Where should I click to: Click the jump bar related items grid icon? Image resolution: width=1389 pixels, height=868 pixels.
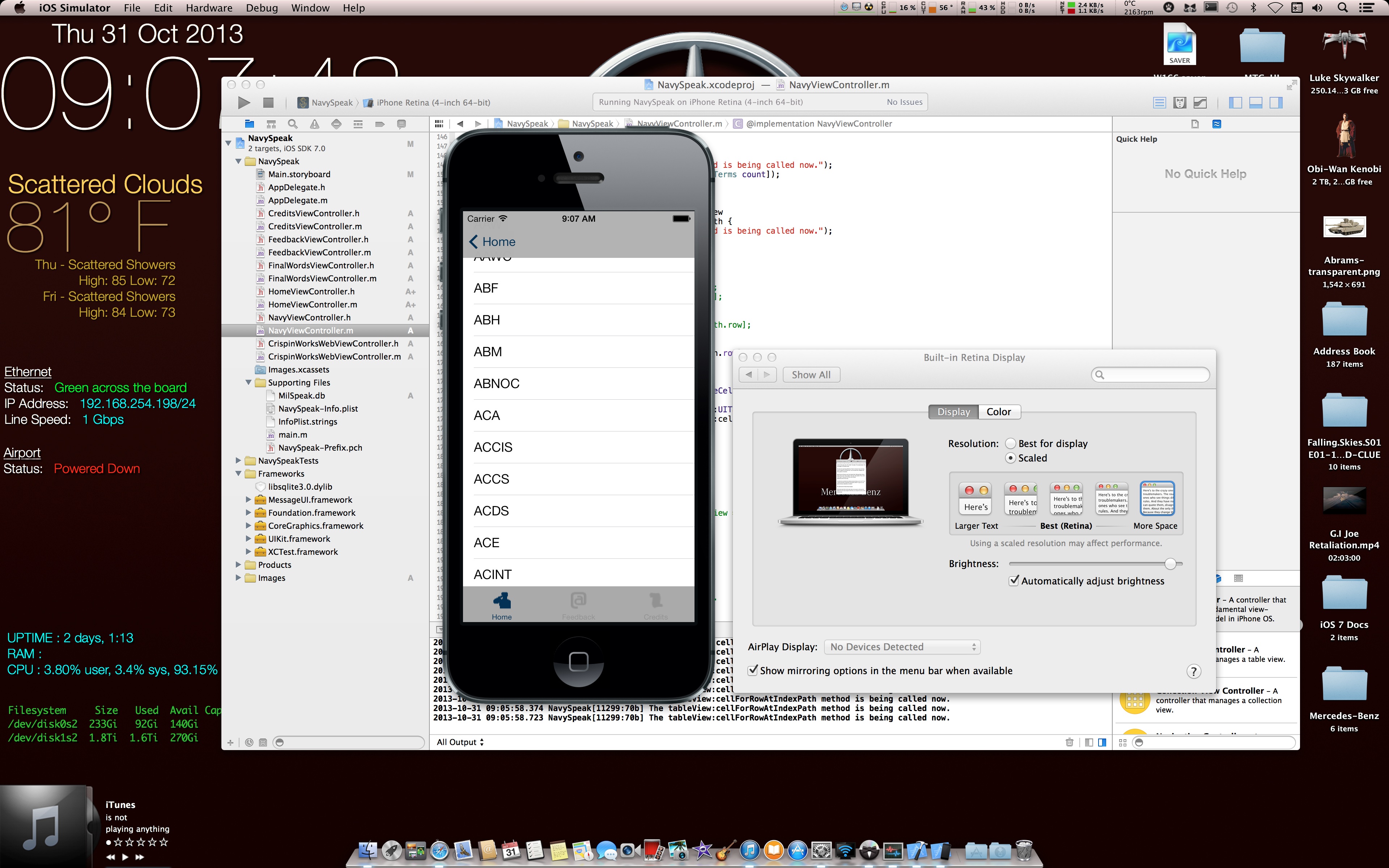click(x=439, y=123)
